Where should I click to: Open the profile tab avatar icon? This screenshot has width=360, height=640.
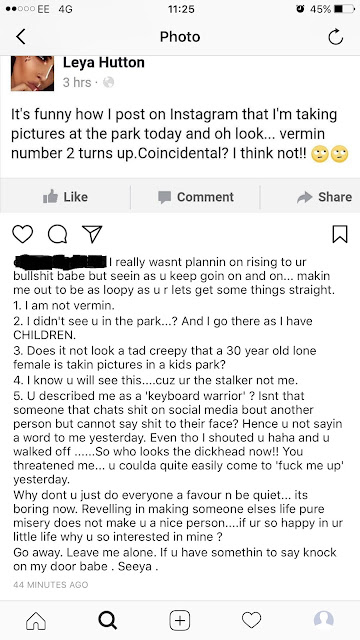tap(324, 620)
